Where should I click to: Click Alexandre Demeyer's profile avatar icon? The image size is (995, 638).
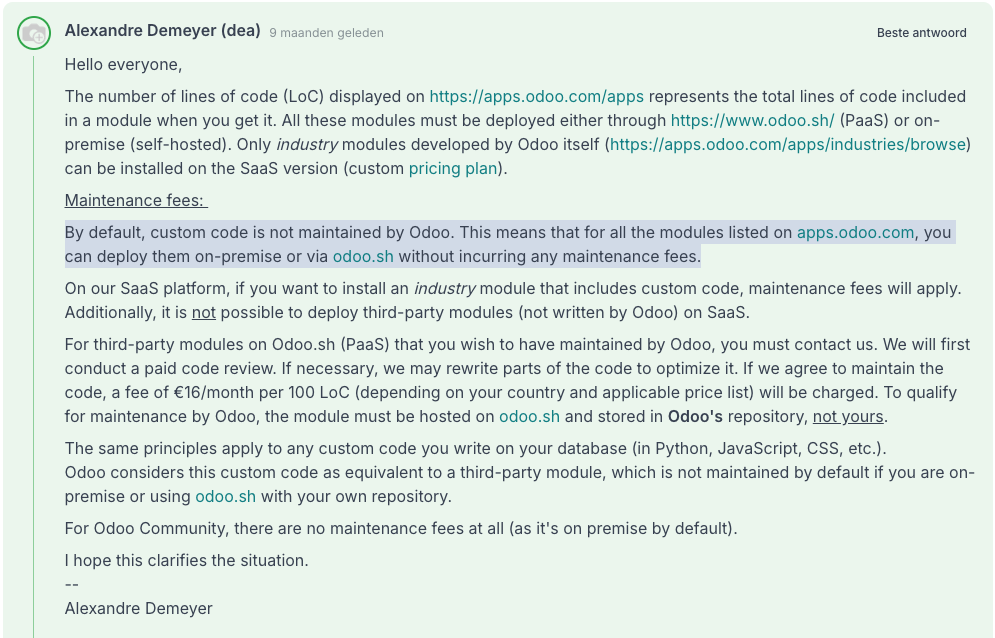(35, 33)
